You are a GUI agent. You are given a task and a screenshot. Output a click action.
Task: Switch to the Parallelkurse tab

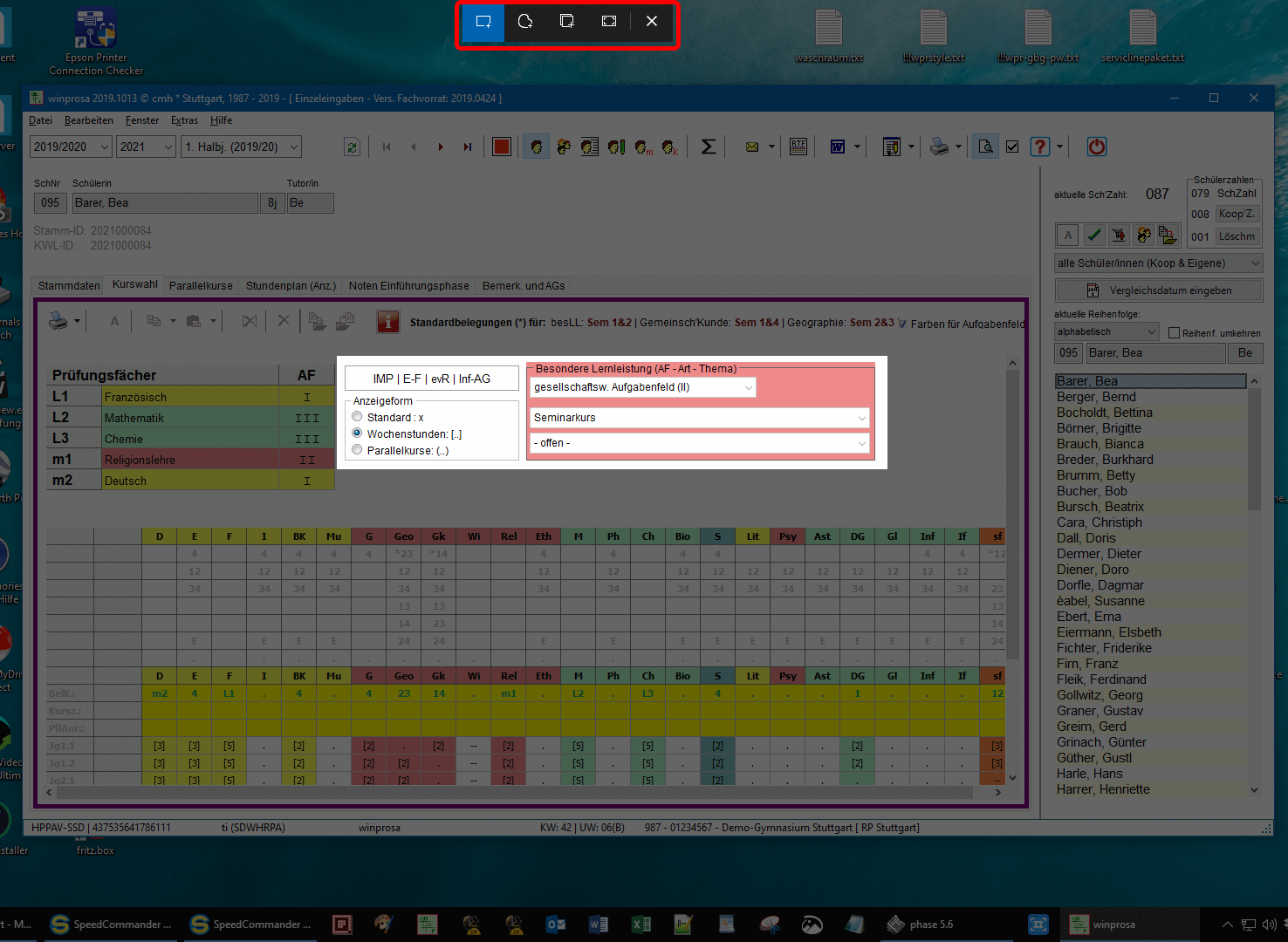click(x=201, y=285)
